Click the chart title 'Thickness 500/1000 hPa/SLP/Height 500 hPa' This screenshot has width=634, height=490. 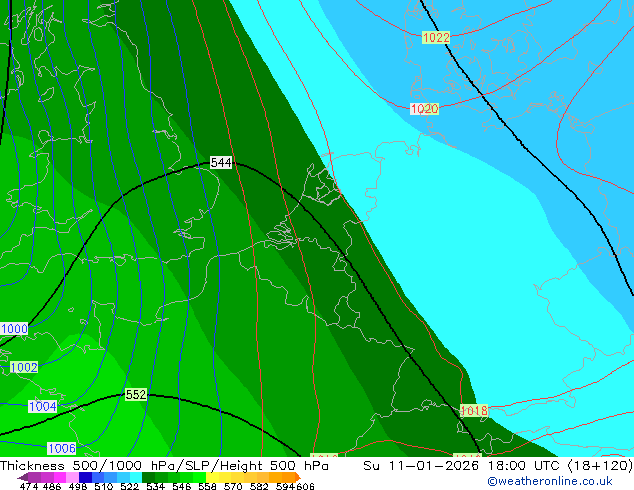164,465
